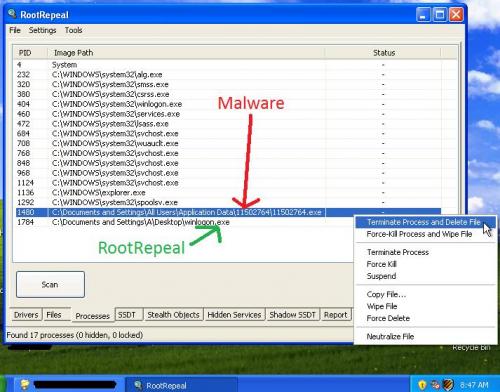Choose Terminate Process and Delete File

point(424,222)
